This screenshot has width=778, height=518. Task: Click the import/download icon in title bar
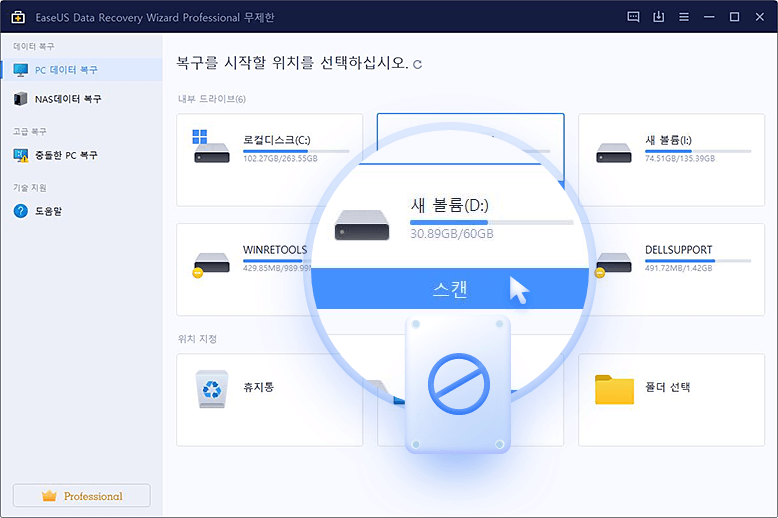659,17
